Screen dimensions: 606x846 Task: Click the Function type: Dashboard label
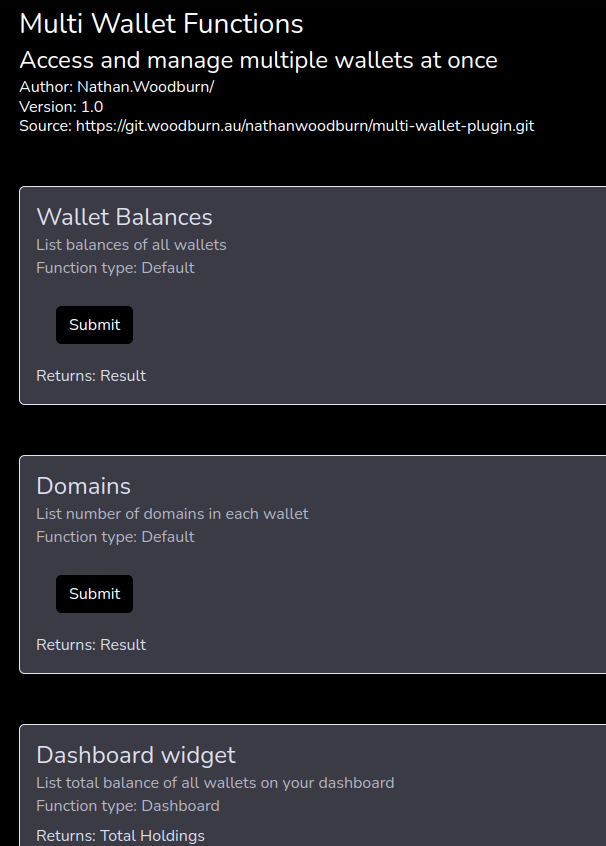128,806
